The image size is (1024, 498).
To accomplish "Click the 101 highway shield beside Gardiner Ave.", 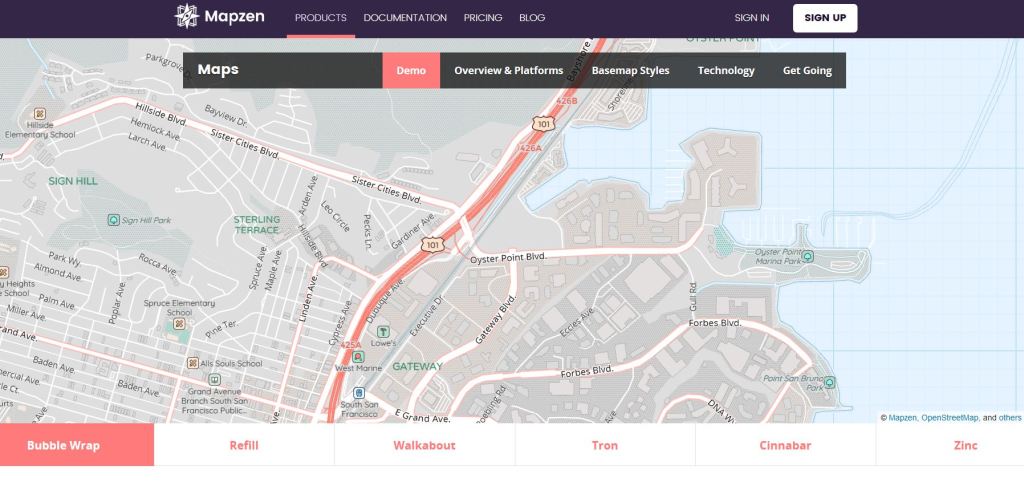I will pyautogui.click(x=432, y=245).
